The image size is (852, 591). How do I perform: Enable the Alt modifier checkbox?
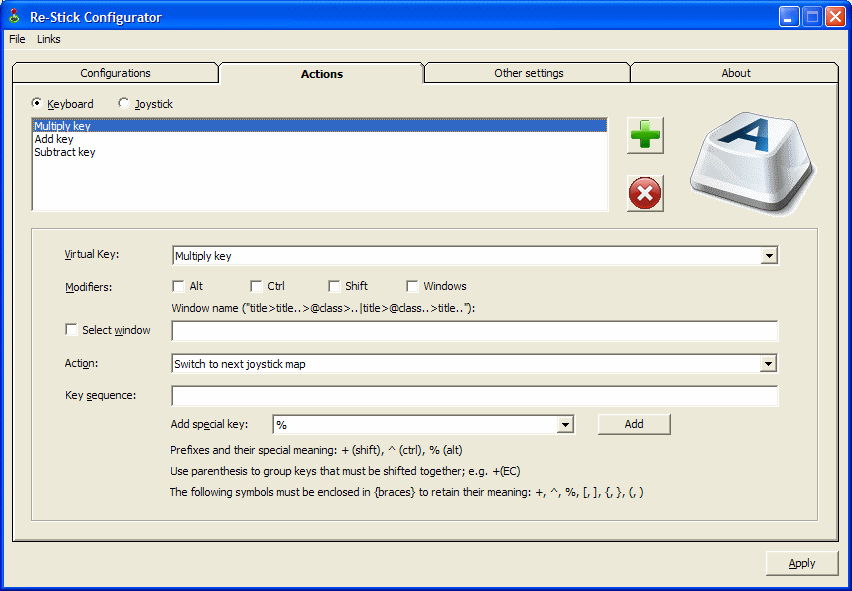tap(178, 286)
